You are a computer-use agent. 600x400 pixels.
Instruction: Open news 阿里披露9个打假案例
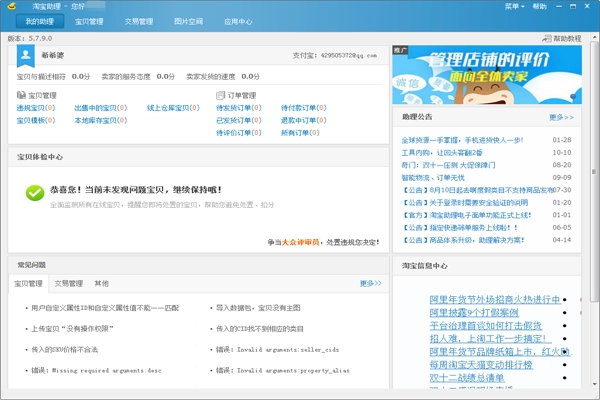tap(474, 313)
